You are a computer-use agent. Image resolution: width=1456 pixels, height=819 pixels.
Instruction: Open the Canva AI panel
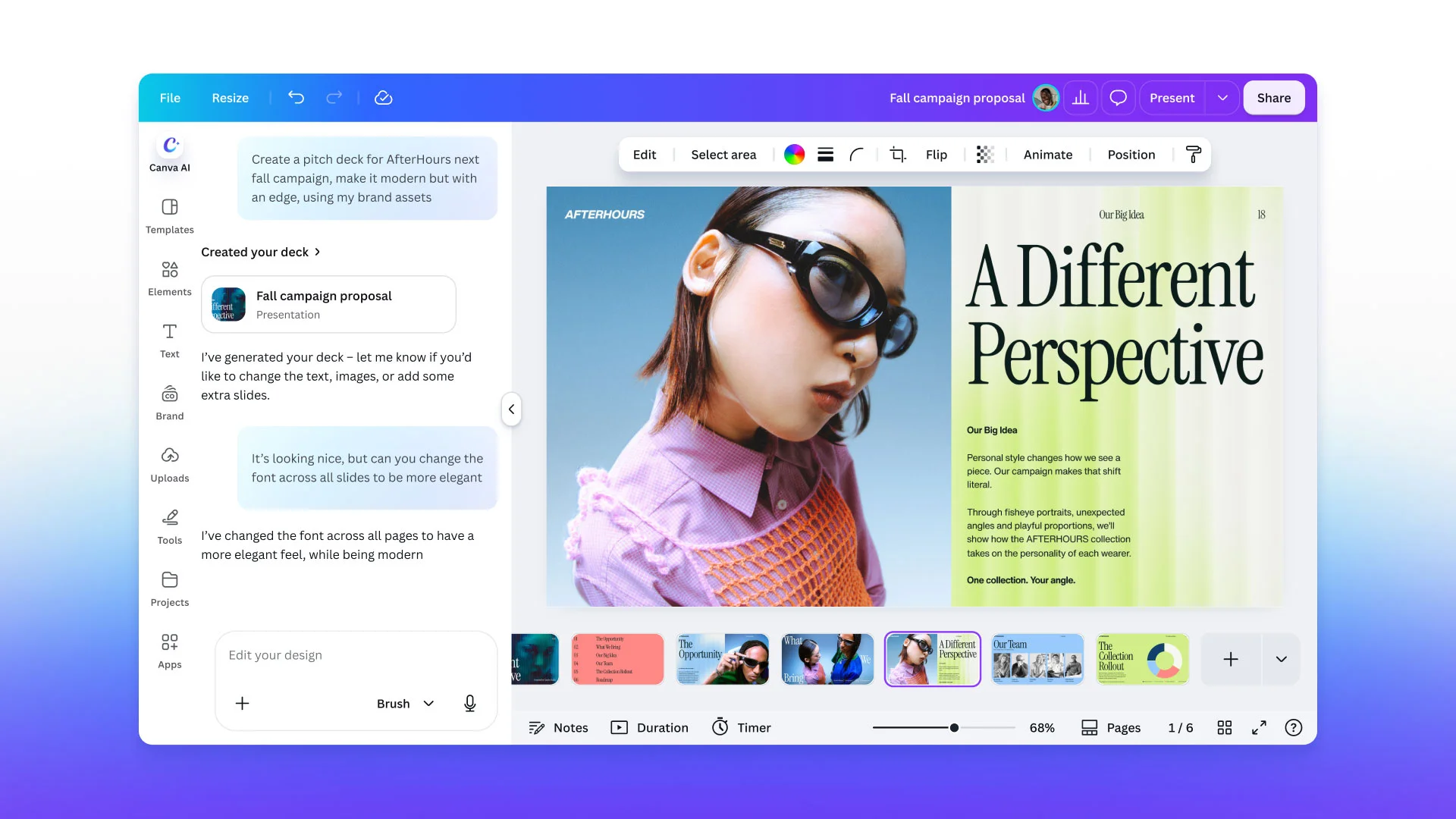coord(170,154)
